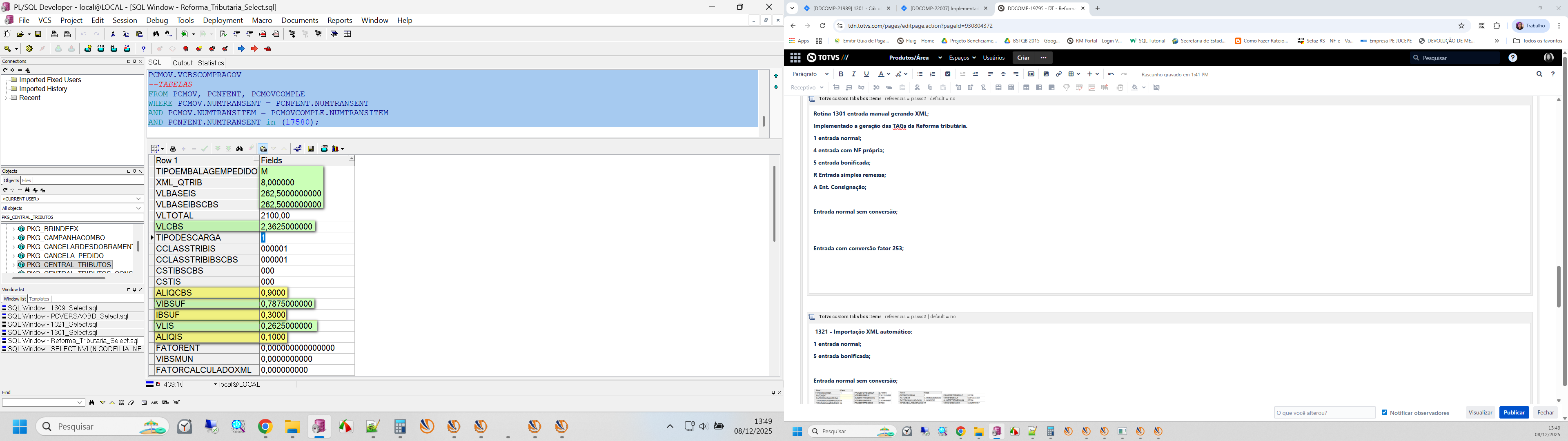Image resolution: width=1568 pixels, height=441 pixels.
Task: Toggle the Notificar observadores checkbox
Action: (1385, 412)
